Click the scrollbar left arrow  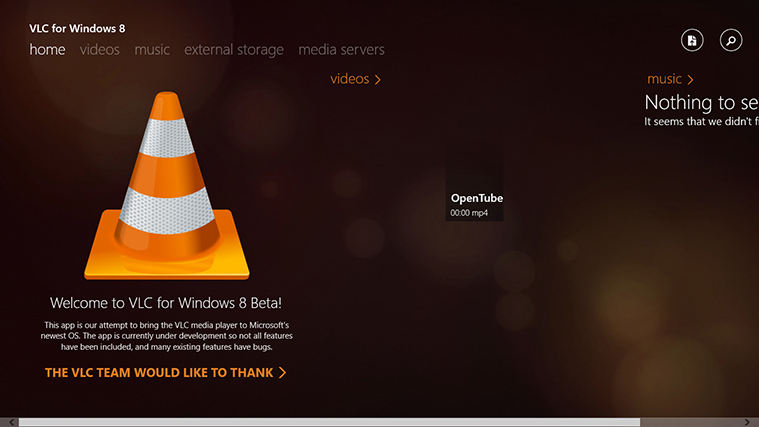[x=11, y=422]
